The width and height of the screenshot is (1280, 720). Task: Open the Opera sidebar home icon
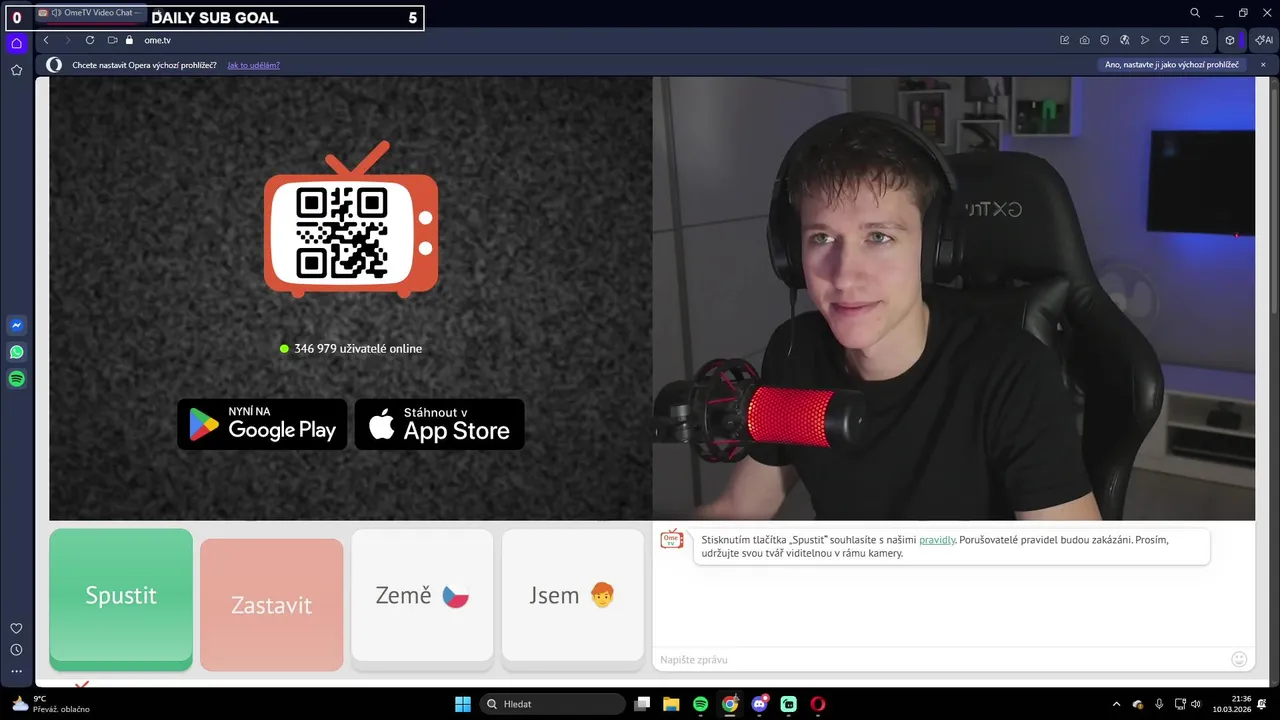point(16,43)
